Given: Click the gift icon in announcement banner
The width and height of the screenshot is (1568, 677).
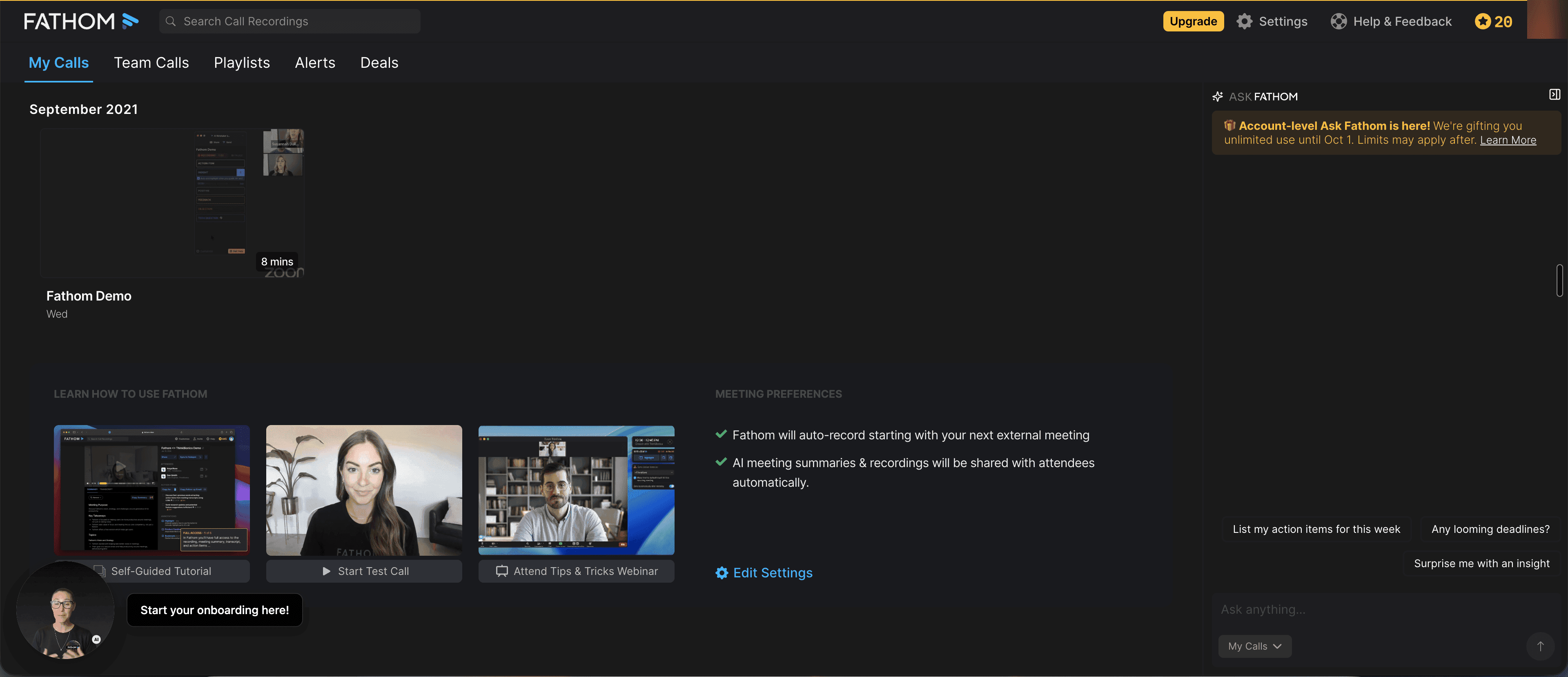Looking at the screenshot, I should click(1229, 125).
